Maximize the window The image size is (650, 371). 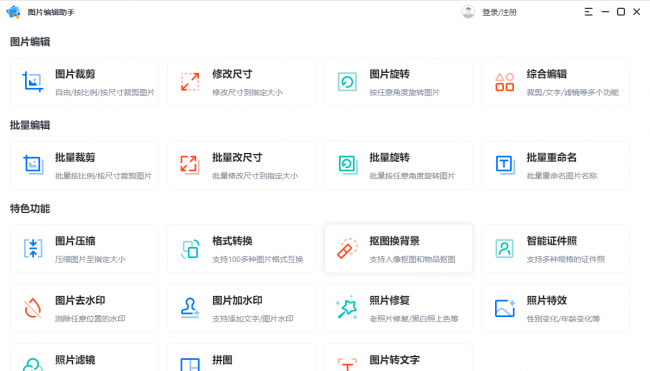click(x=621, y=12)
